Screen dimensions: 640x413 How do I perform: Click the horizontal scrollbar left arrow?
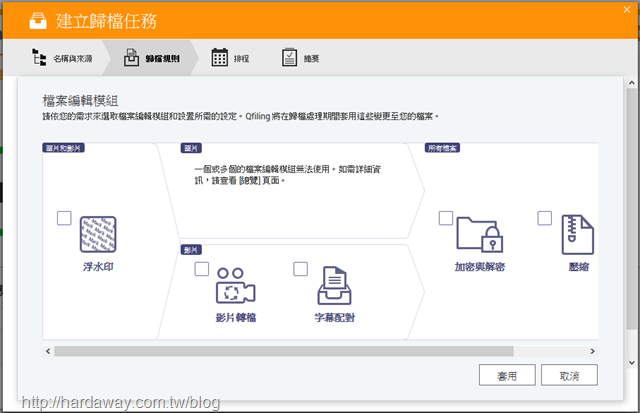[48, 351]
